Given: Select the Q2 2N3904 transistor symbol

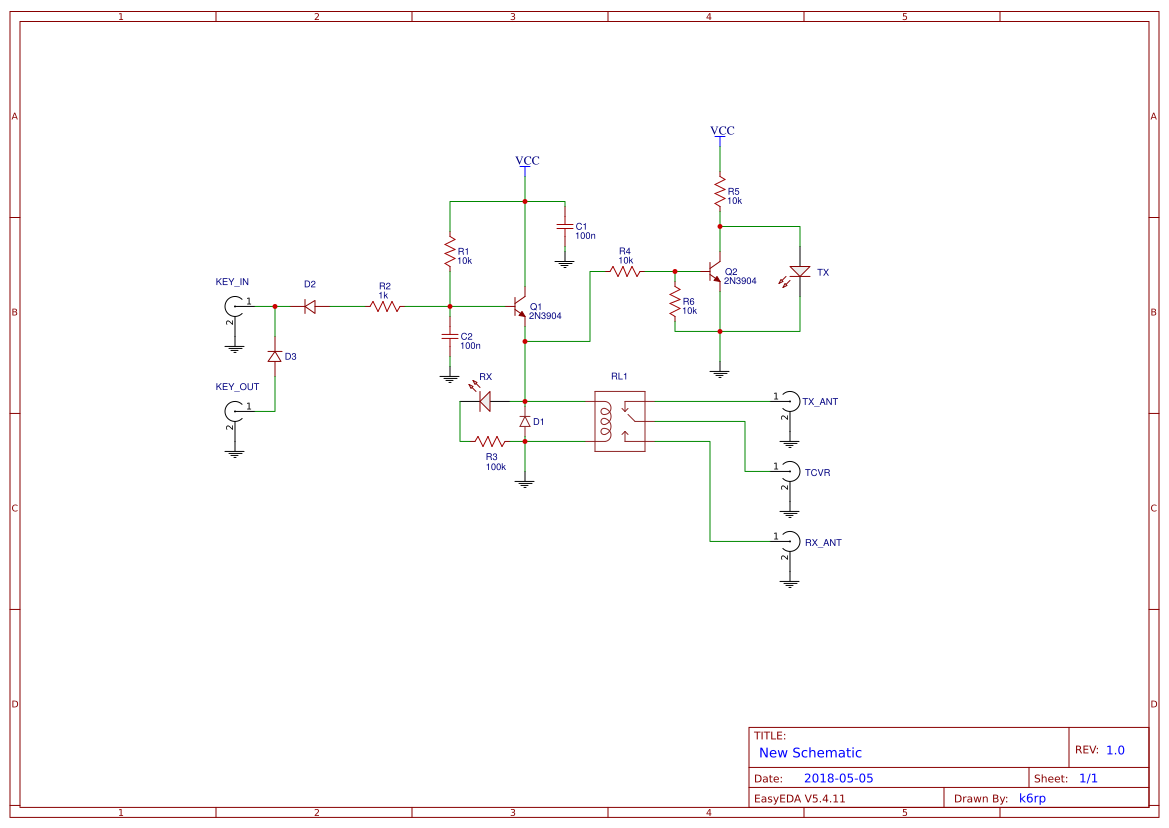Looking at the screenshot, I should pos(712,272).
